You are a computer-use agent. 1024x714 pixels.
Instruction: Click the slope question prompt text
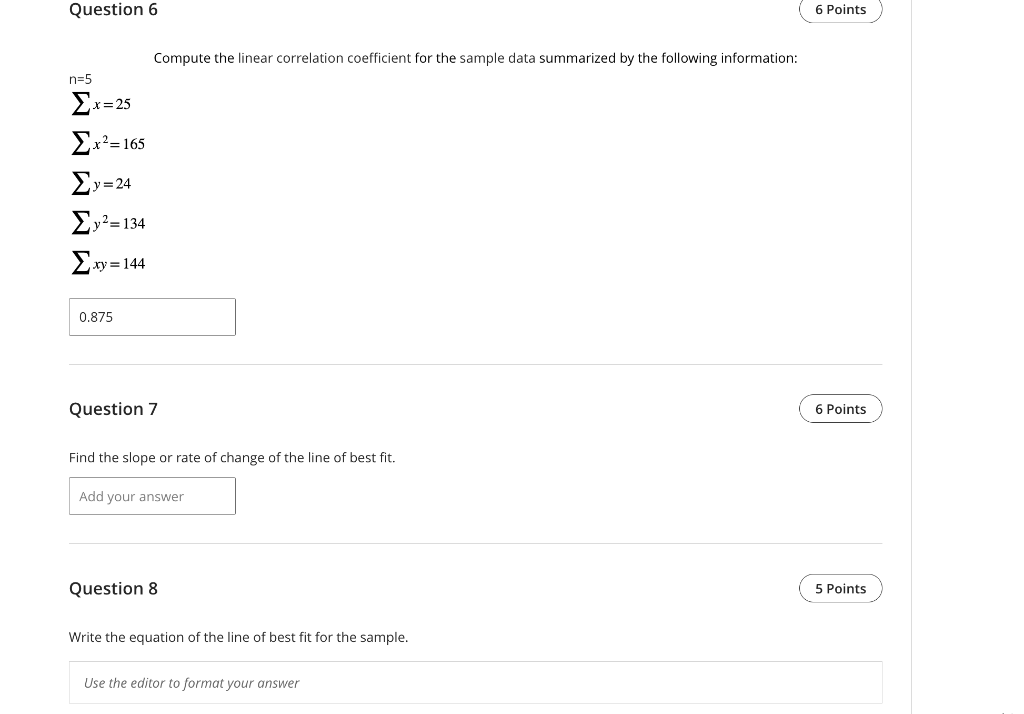click(x=232, y=457)
